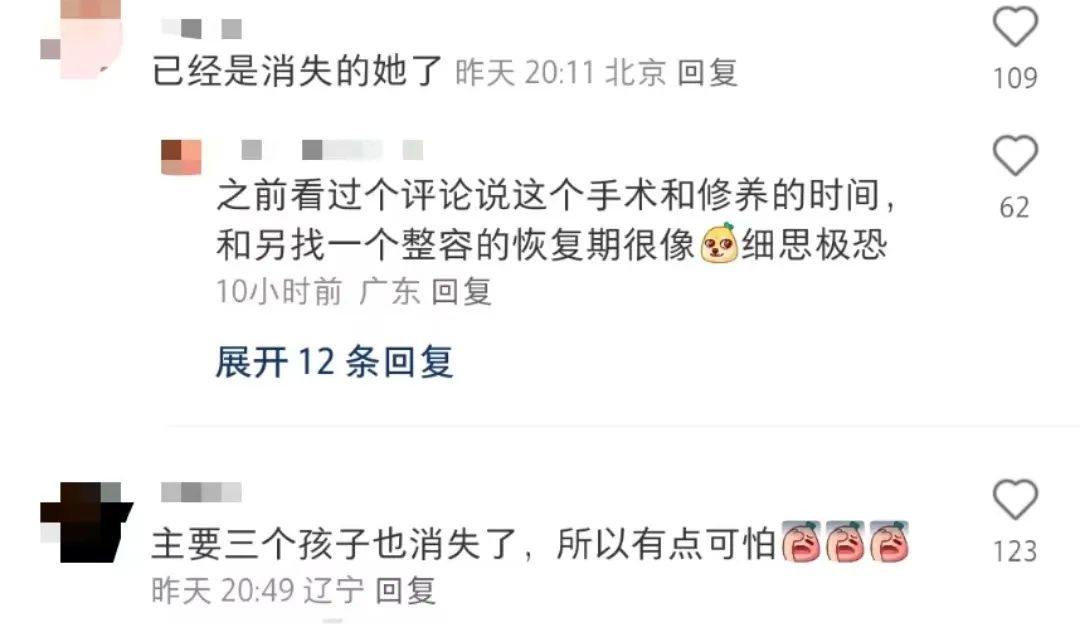Open the orange-brown reply author's avatar
The height and width of the screenshot is (624, 1080).
click(x=181, y=157)
